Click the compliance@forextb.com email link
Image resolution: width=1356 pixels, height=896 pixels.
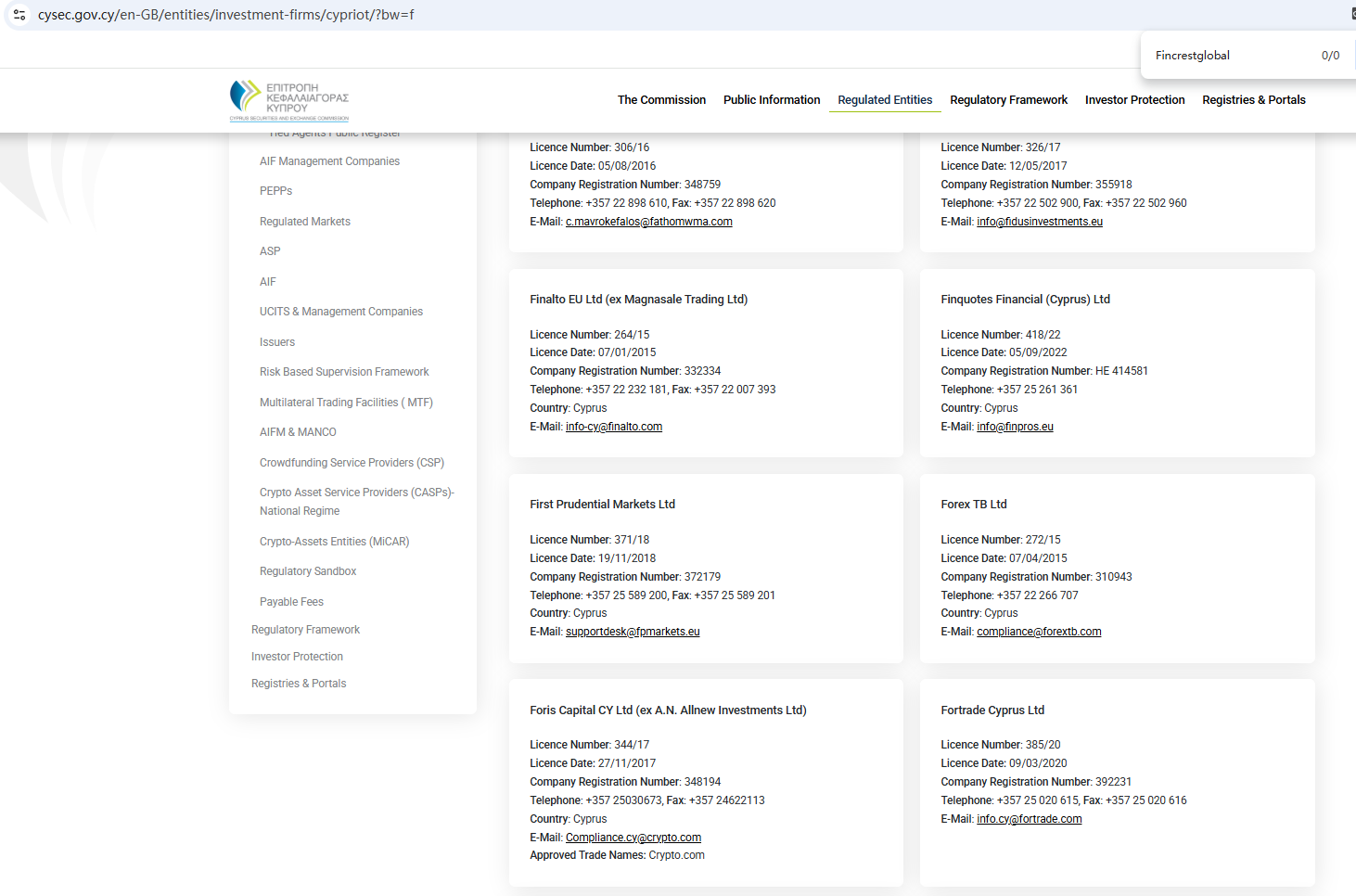click(x=1038, y=632)
